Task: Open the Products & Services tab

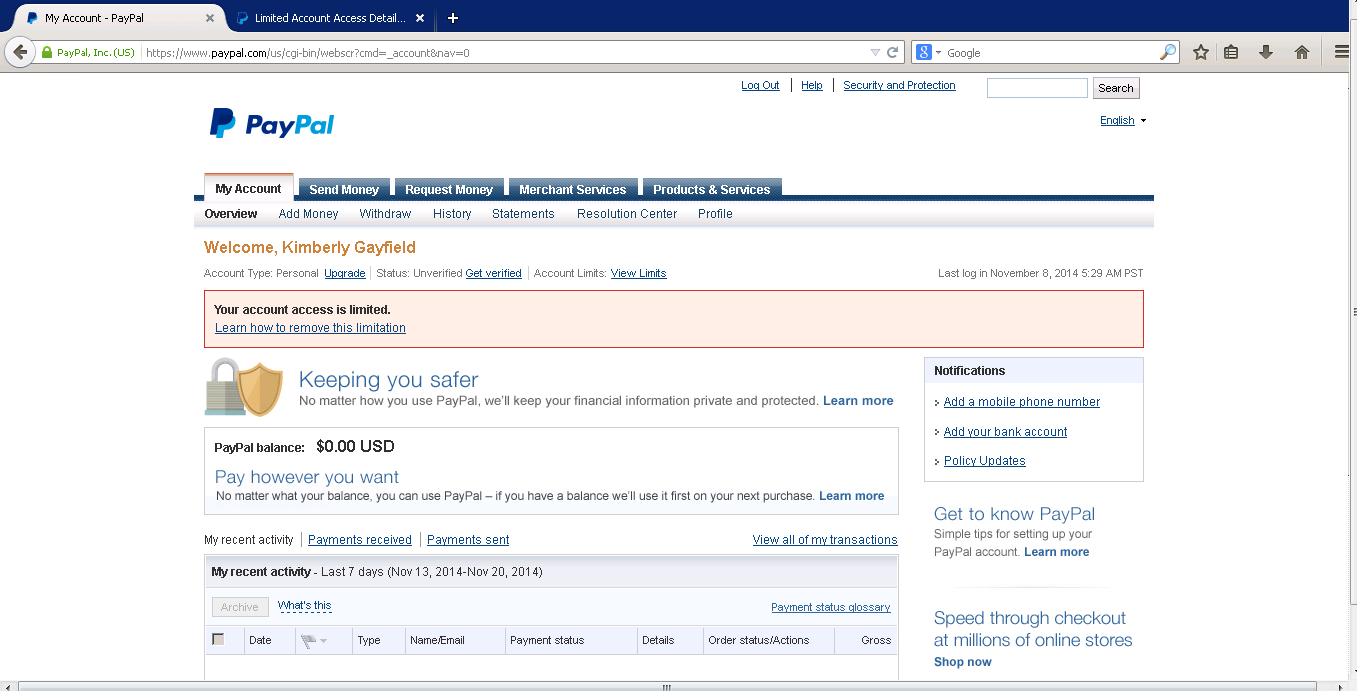Action: click(711, 189)
